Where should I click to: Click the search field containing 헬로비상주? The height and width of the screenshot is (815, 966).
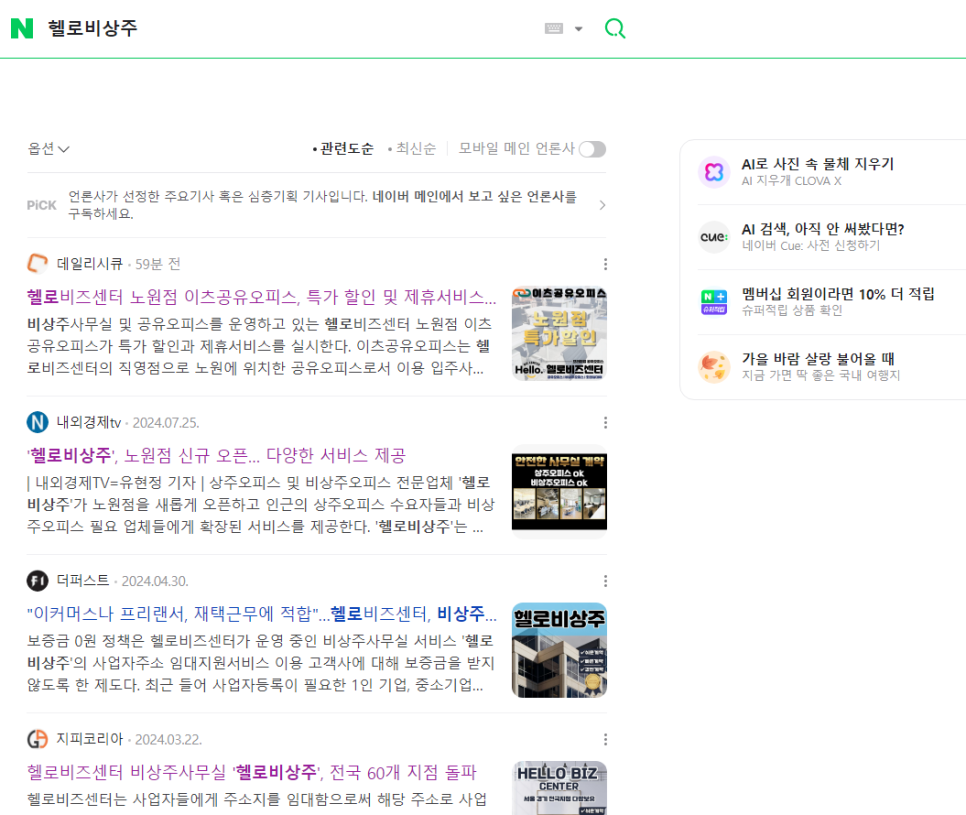(290, 28)
